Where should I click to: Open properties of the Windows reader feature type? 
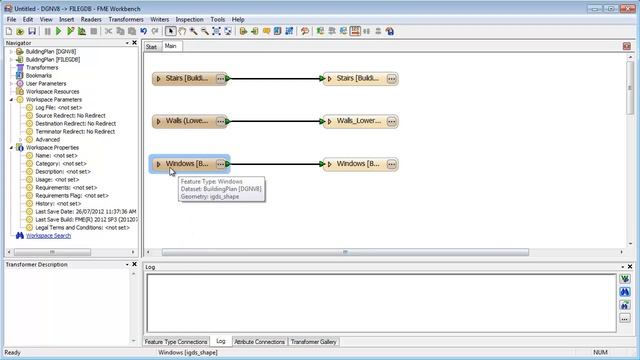pyautogui.click(x=220, y=164)
